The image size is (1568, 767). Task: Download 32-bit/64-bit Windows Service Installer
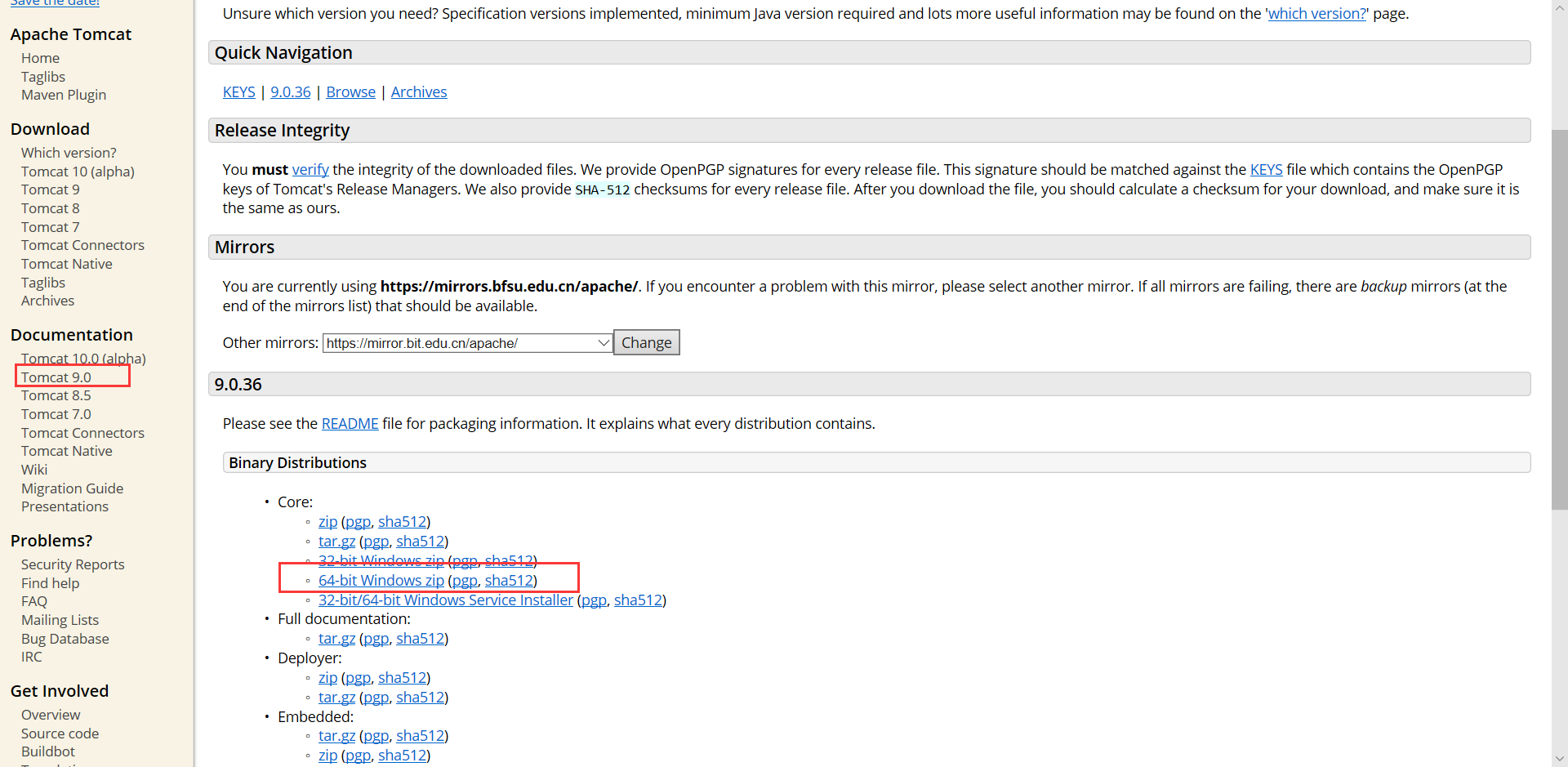tap(446, 600)
